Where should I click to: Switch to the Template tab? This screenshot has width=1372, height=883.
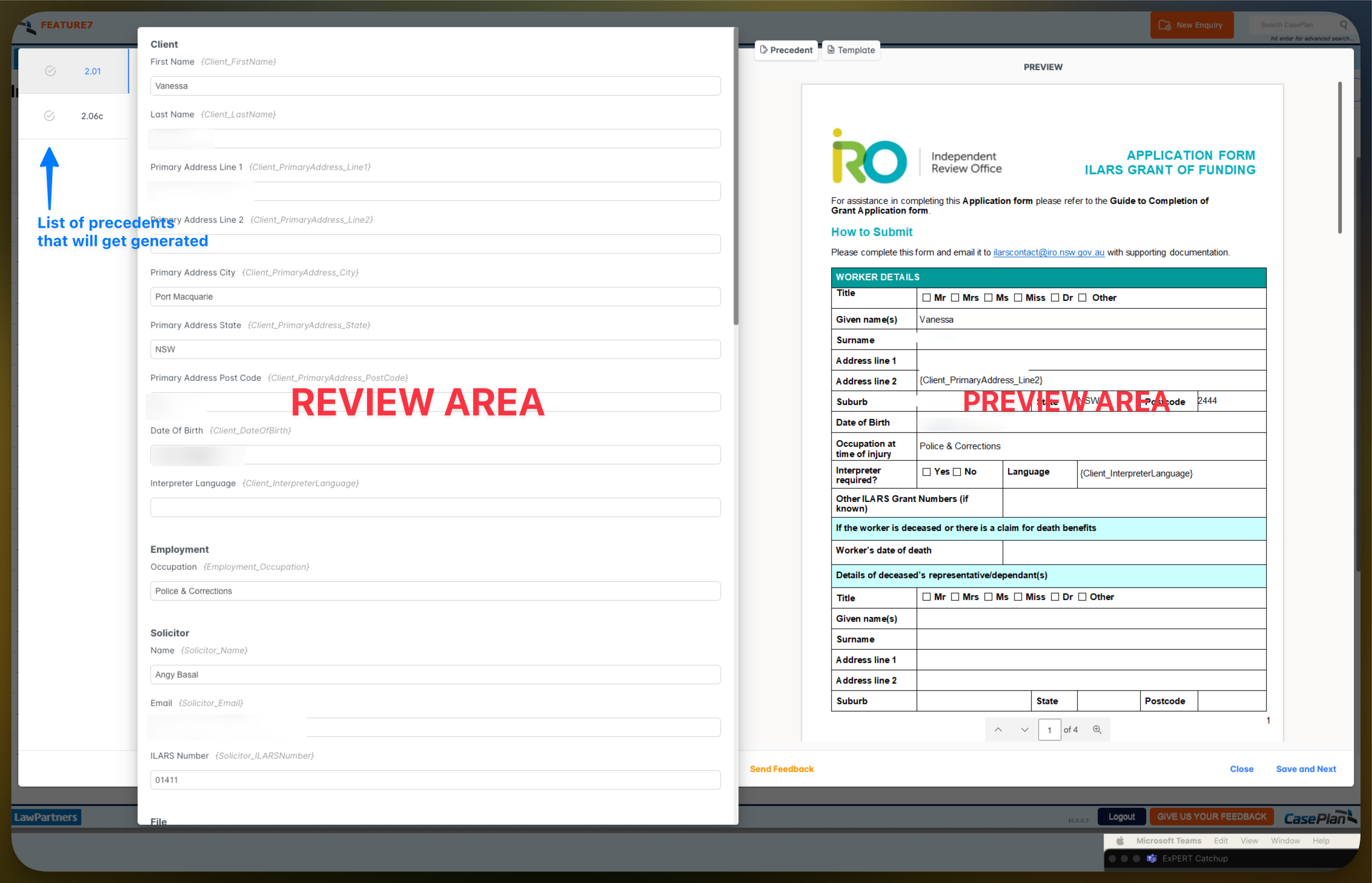[851, 50]
